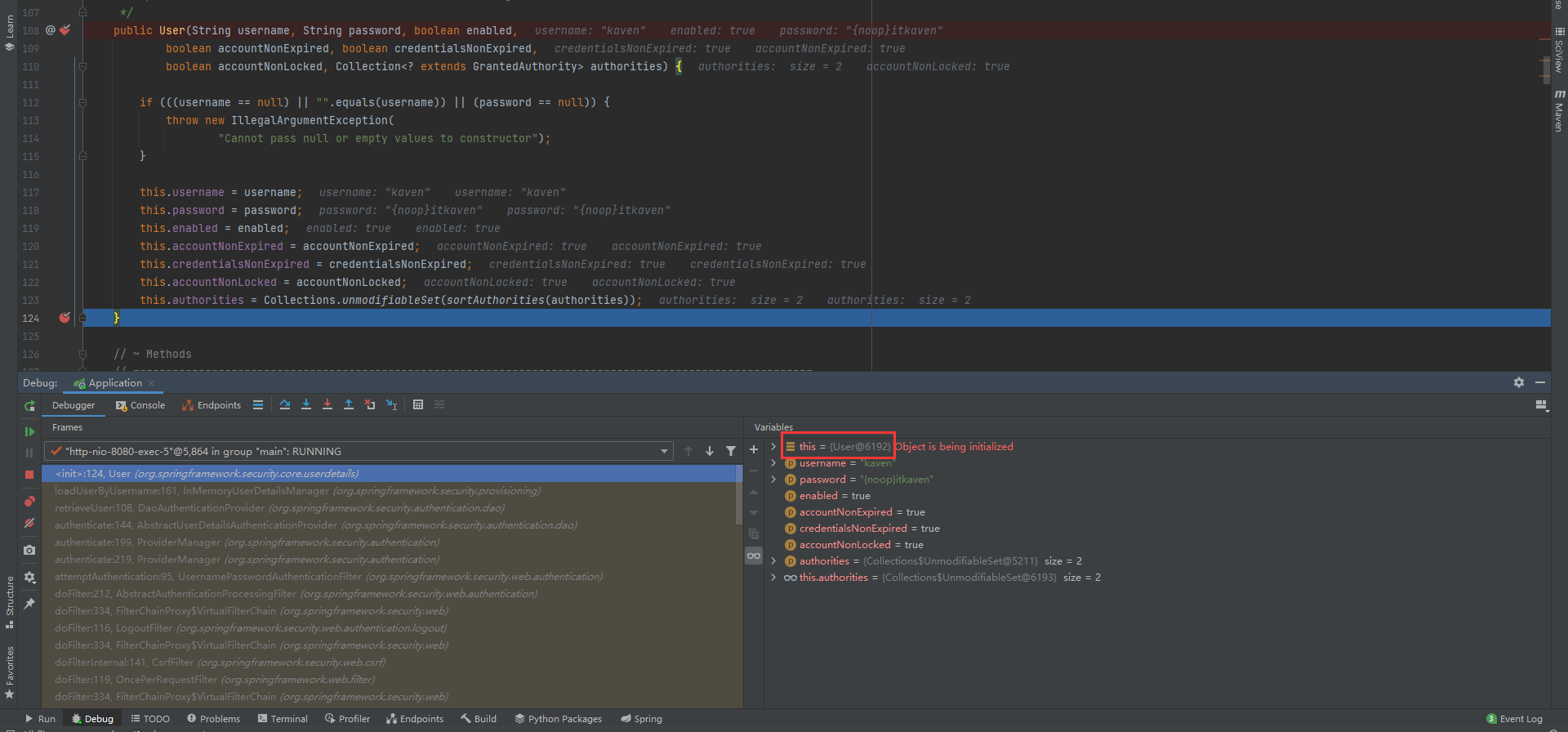The image size is (1568, 732).
Task: Open the Event Log
Action: click(1514, 719)
